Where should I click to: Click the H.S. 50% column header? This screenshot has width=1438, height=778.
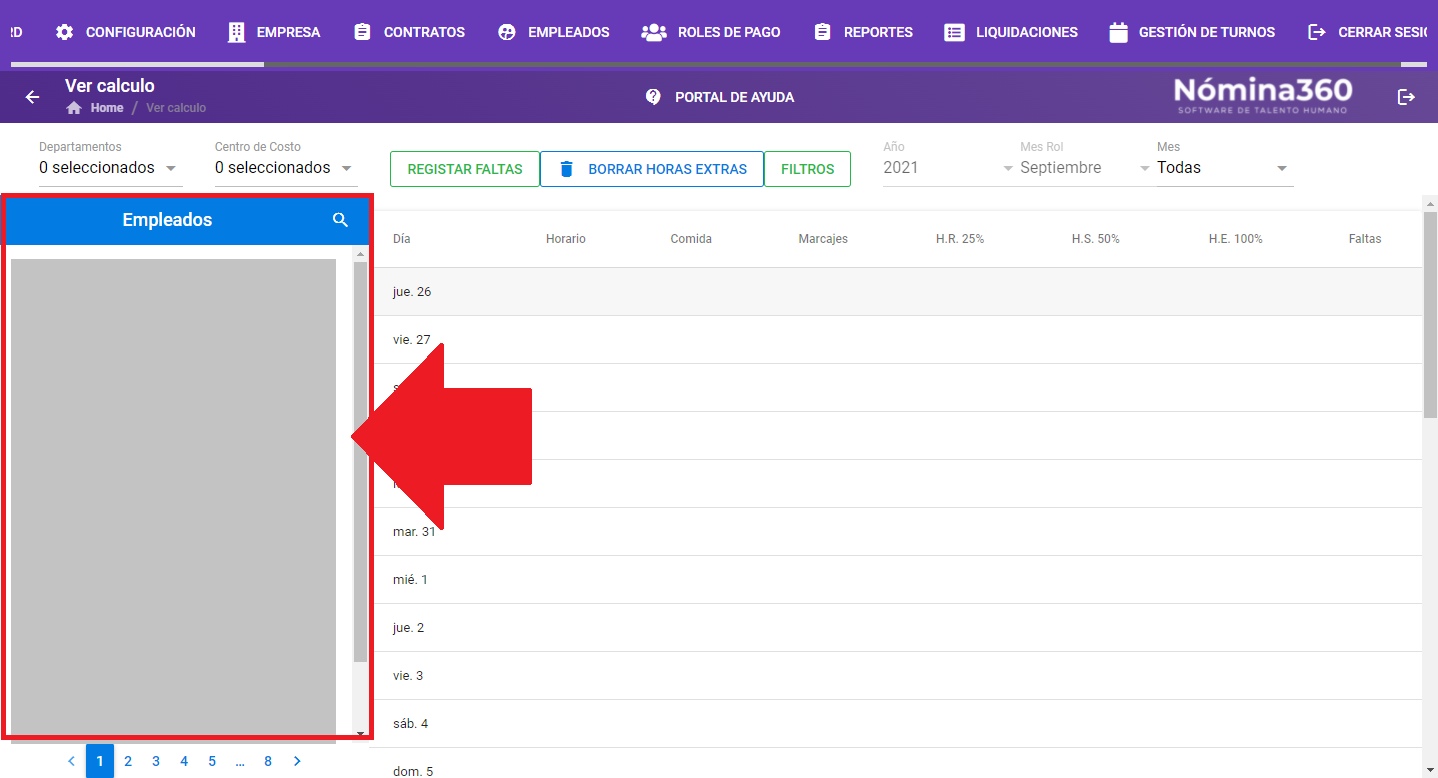tap(1096, 239)
